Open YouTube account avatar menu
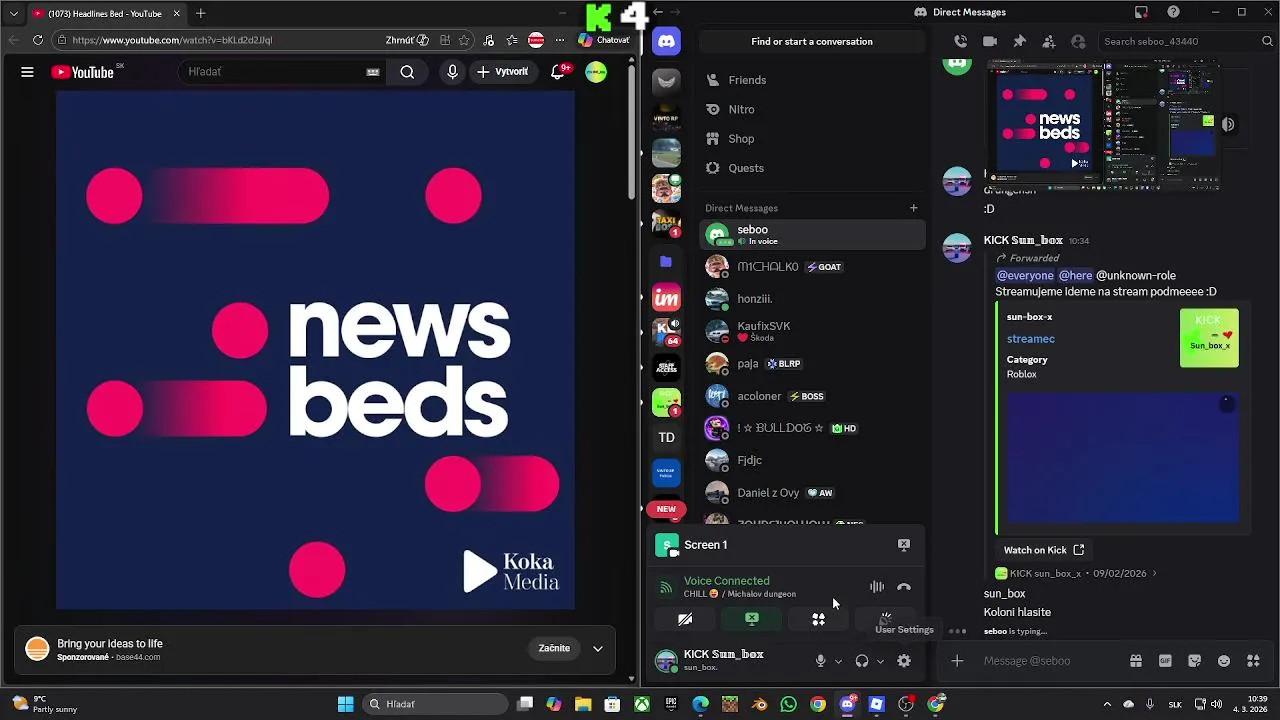Screen dimensions: 1280x720 click(x=596, y=72)
